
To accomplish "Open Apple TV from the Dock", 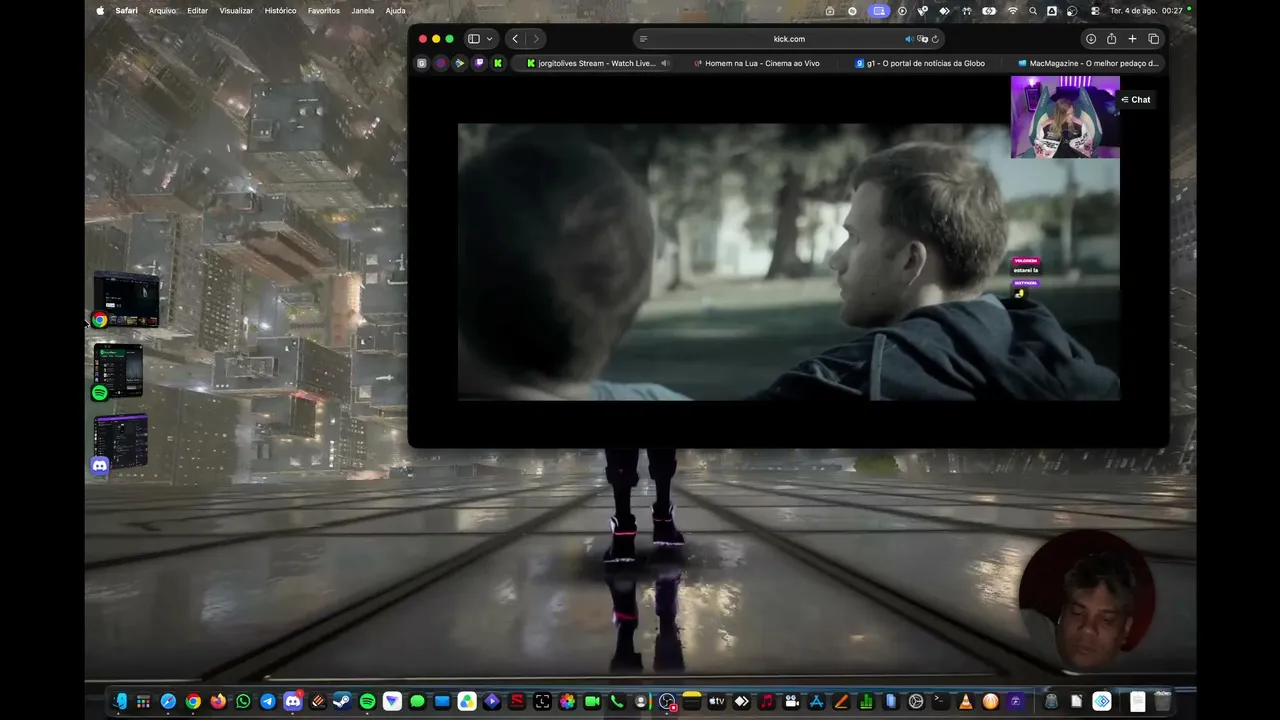I will coord(716,702).
